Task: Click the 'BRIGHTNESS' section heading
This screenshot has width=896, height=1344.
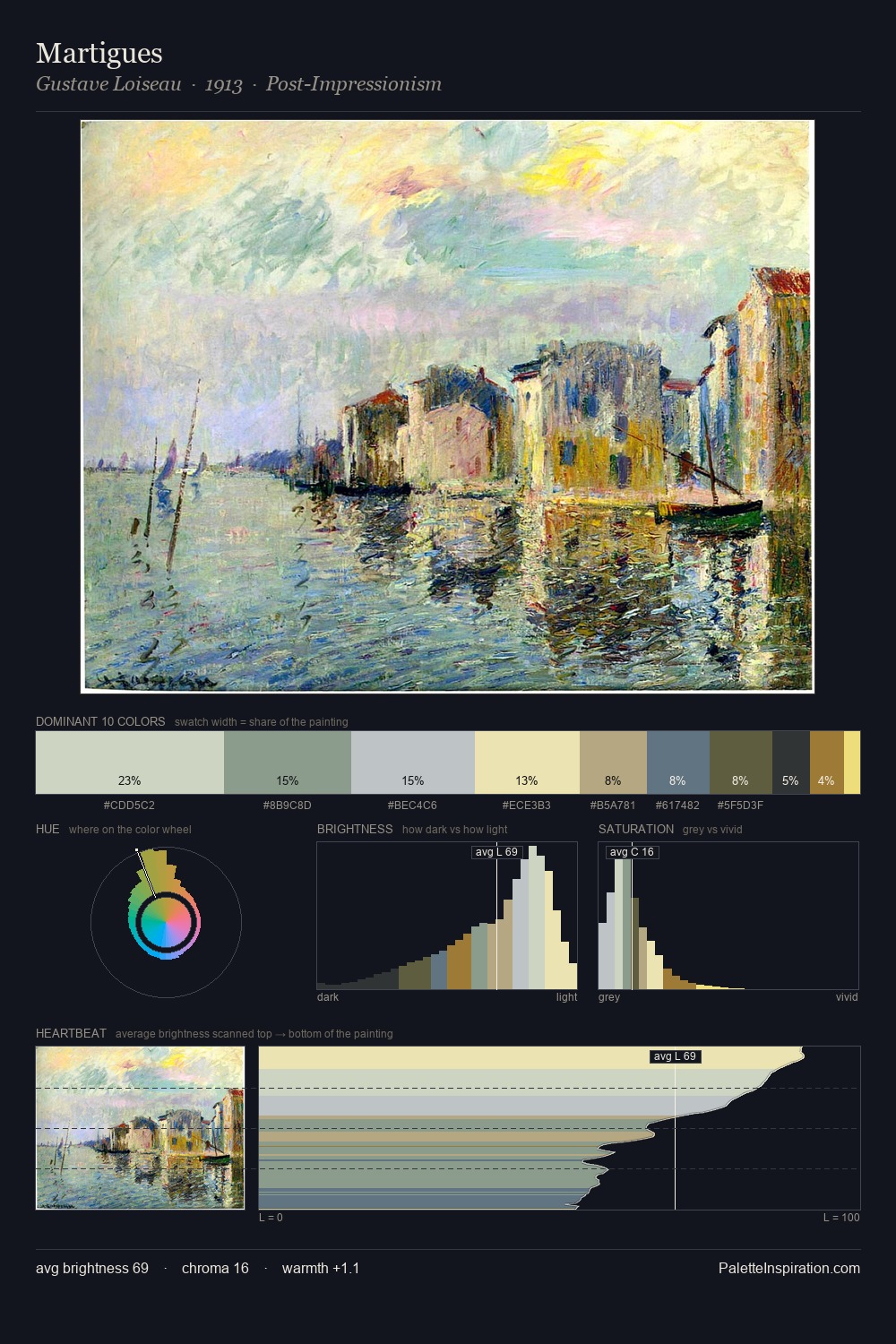Action: pyautogui.click(x=355, y=829)
